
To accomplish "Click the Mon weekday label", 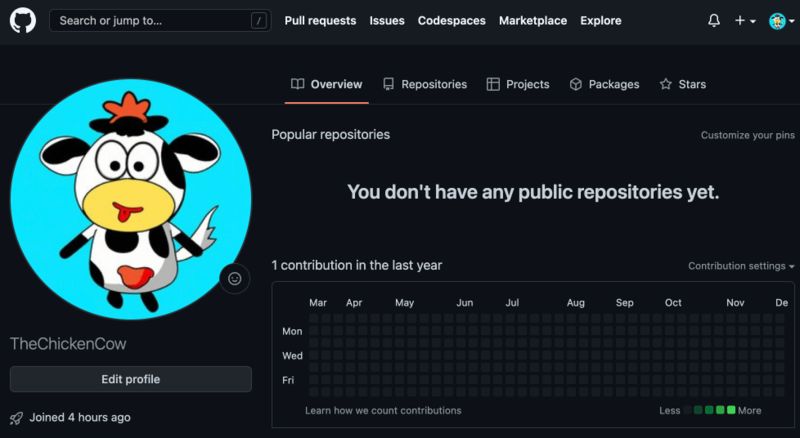I will 292,331.
